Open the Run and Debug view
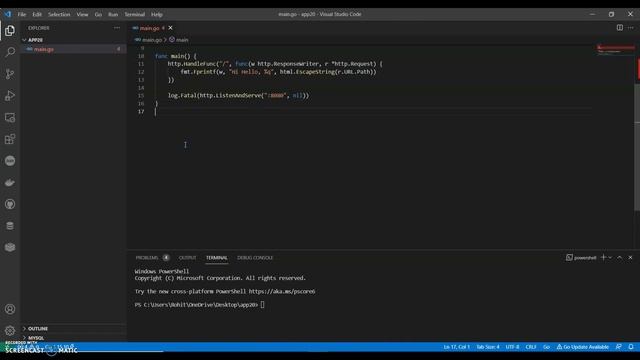 point(10,96)
